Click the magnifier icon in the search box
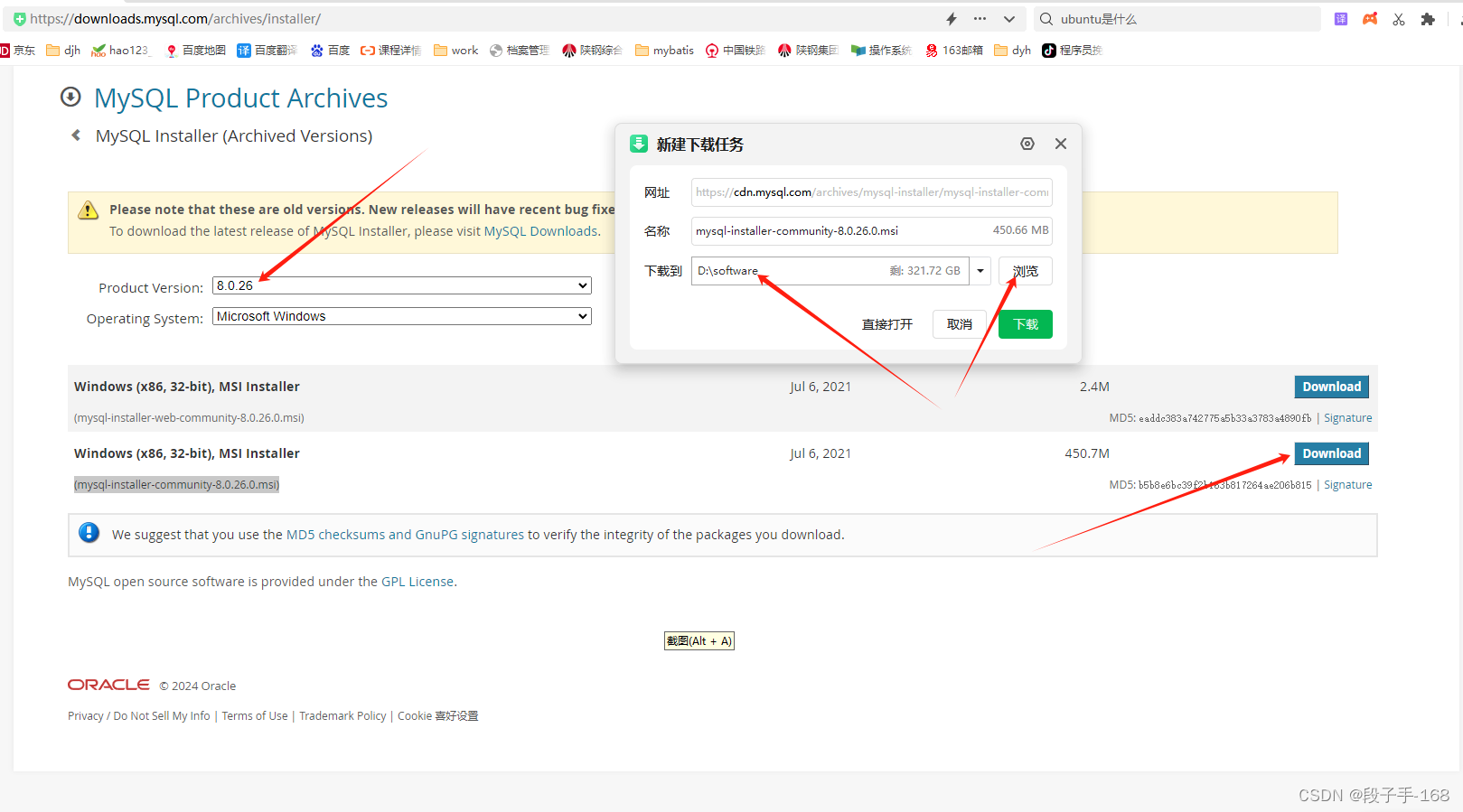This screenshot has height=812, width=1463. [1046, 19]
